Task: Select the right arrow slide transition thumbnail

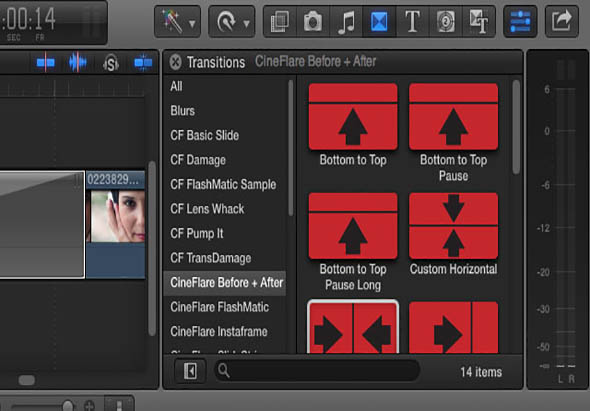Action: coord(453,327)
